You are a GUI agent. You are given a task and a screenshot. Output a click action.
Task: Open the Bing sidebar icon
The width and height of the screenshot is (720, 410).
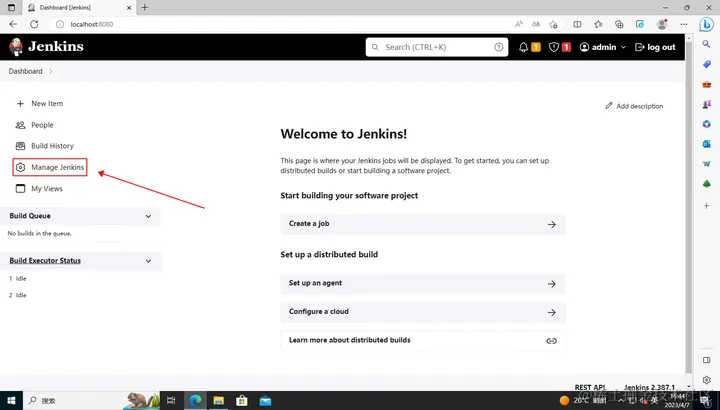coord(707,24)
